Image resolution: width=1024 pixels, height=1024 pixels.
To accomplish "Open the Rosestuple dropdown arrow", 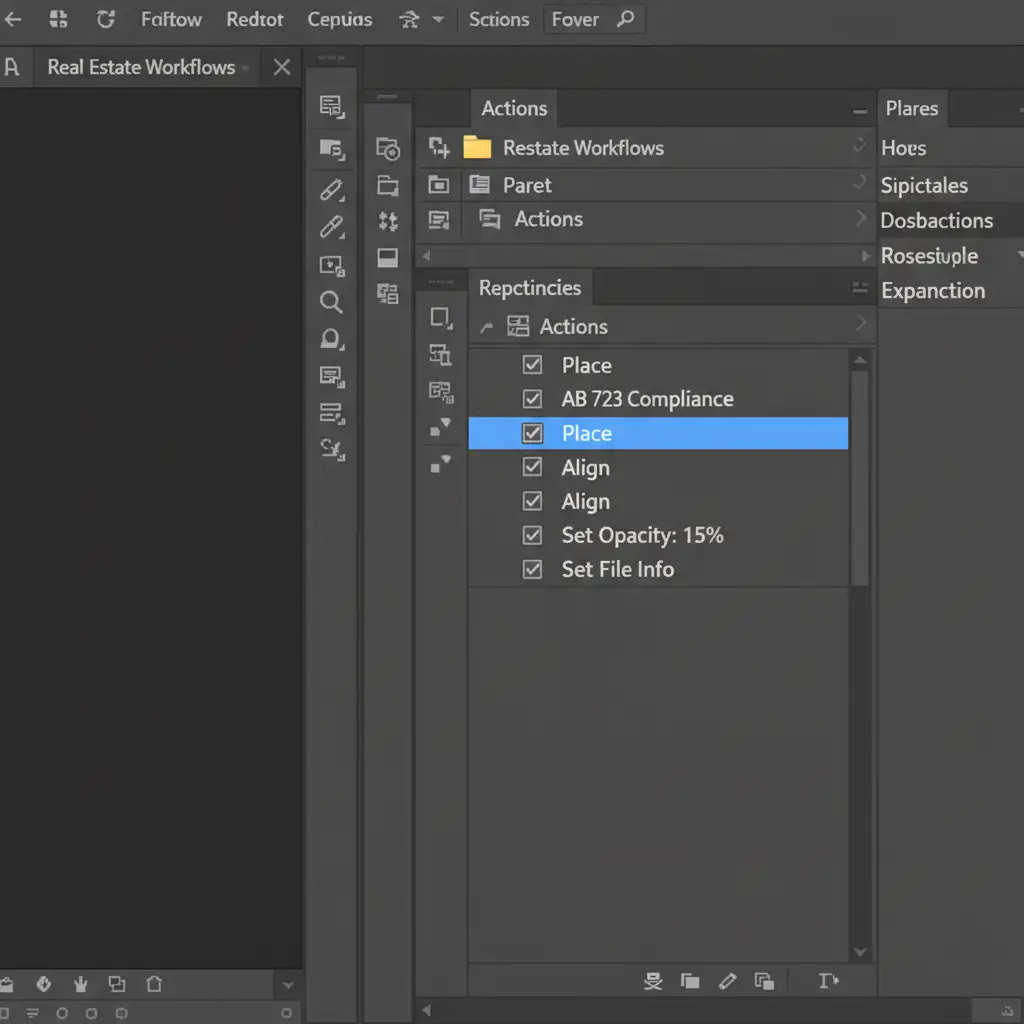I will click(x=1019, y=256).
